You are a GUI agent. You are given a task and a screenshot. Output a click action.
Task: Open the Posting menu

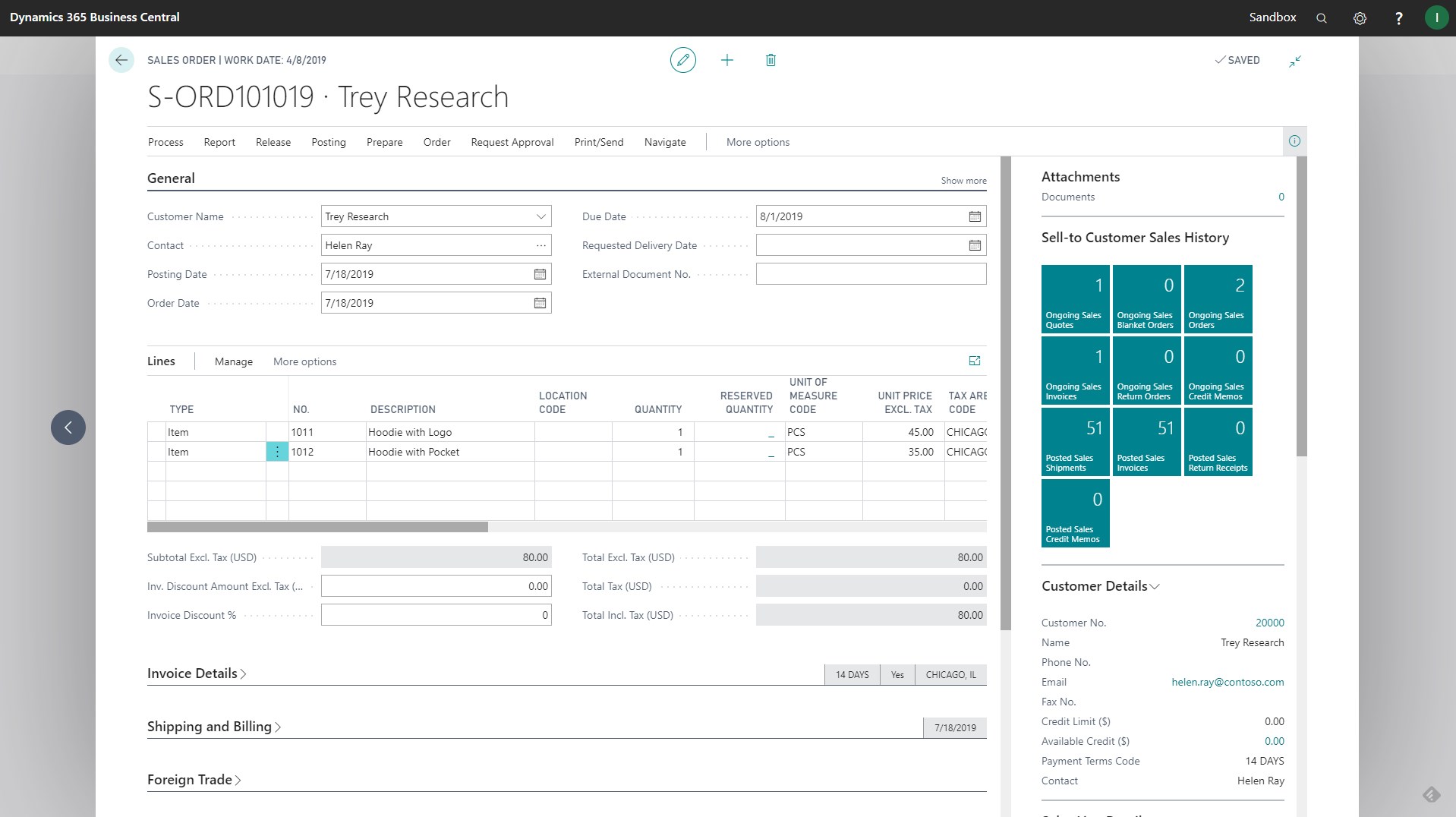(x=329, y=142)
